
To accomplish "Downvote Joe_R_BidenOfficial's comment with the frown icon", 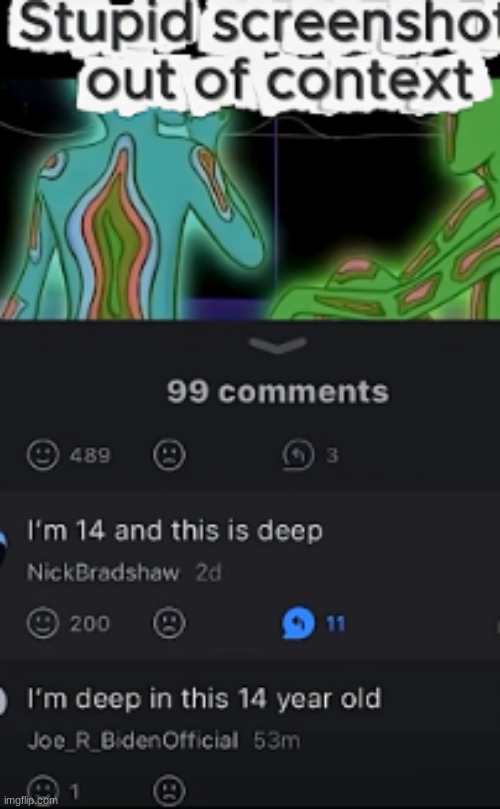I will (169, 791).
